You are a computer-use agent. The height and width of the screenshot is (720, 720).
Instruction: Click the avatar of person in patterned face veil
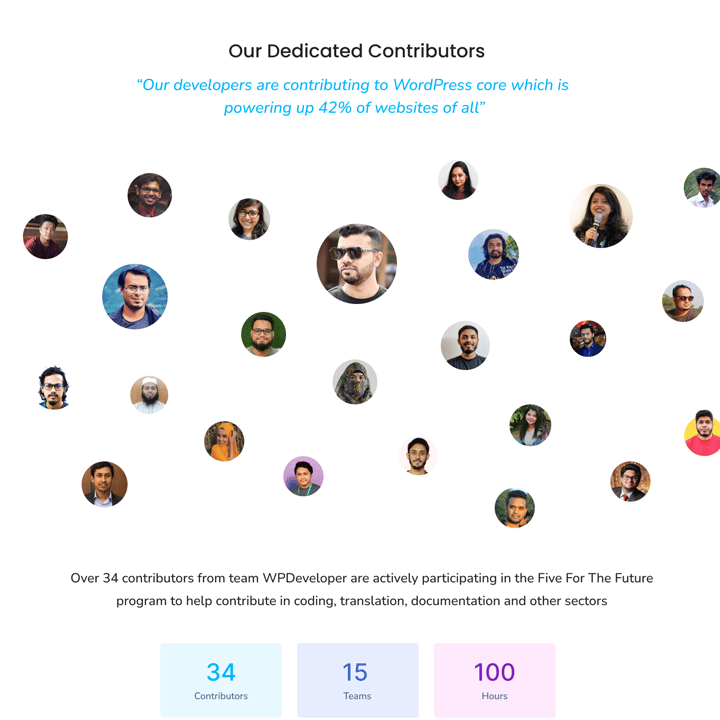(354, 382)
